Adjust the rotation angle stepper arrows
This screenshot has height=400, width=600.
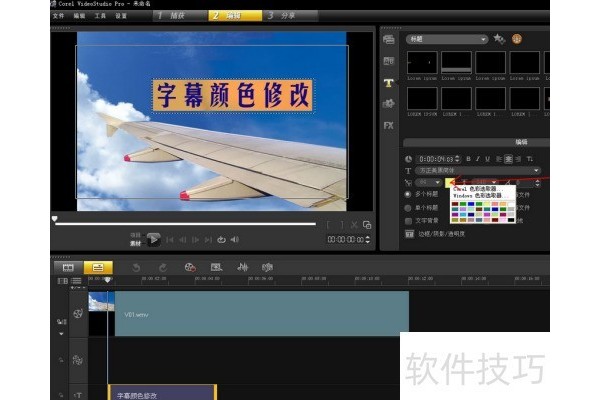click(538, 183)
